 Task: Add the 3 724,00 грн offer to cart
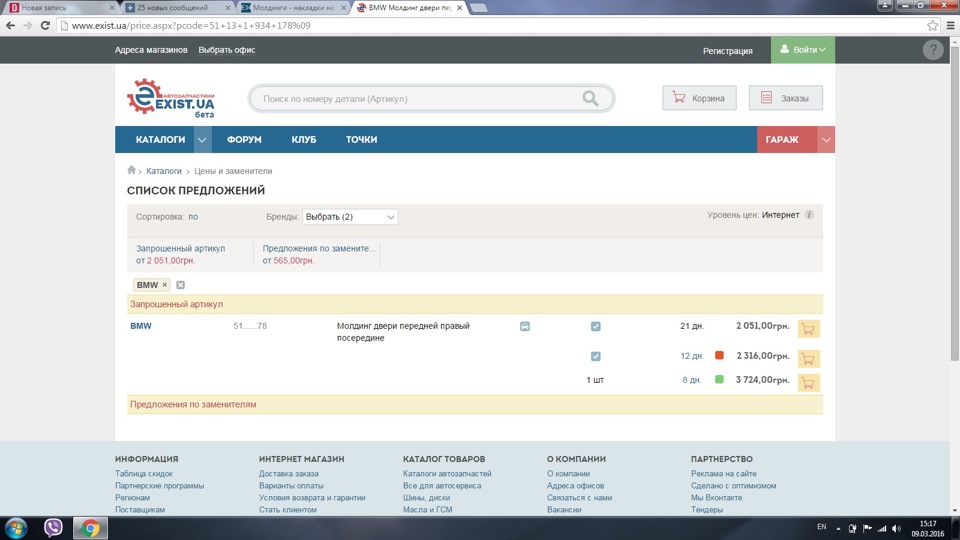pyautogui.click(x=808, y=383)
